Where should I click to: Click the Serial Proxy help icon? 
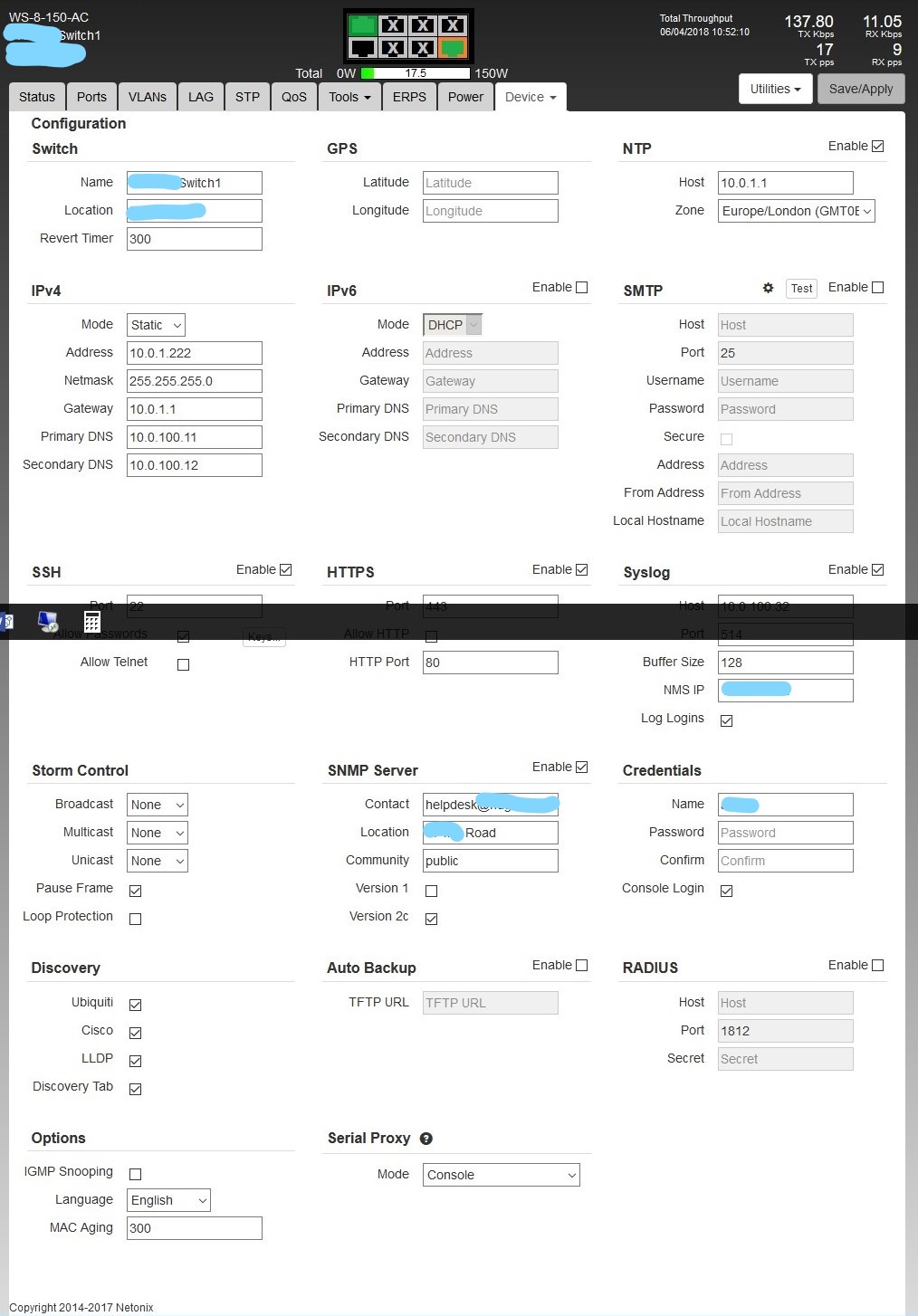click(426, 1139)
